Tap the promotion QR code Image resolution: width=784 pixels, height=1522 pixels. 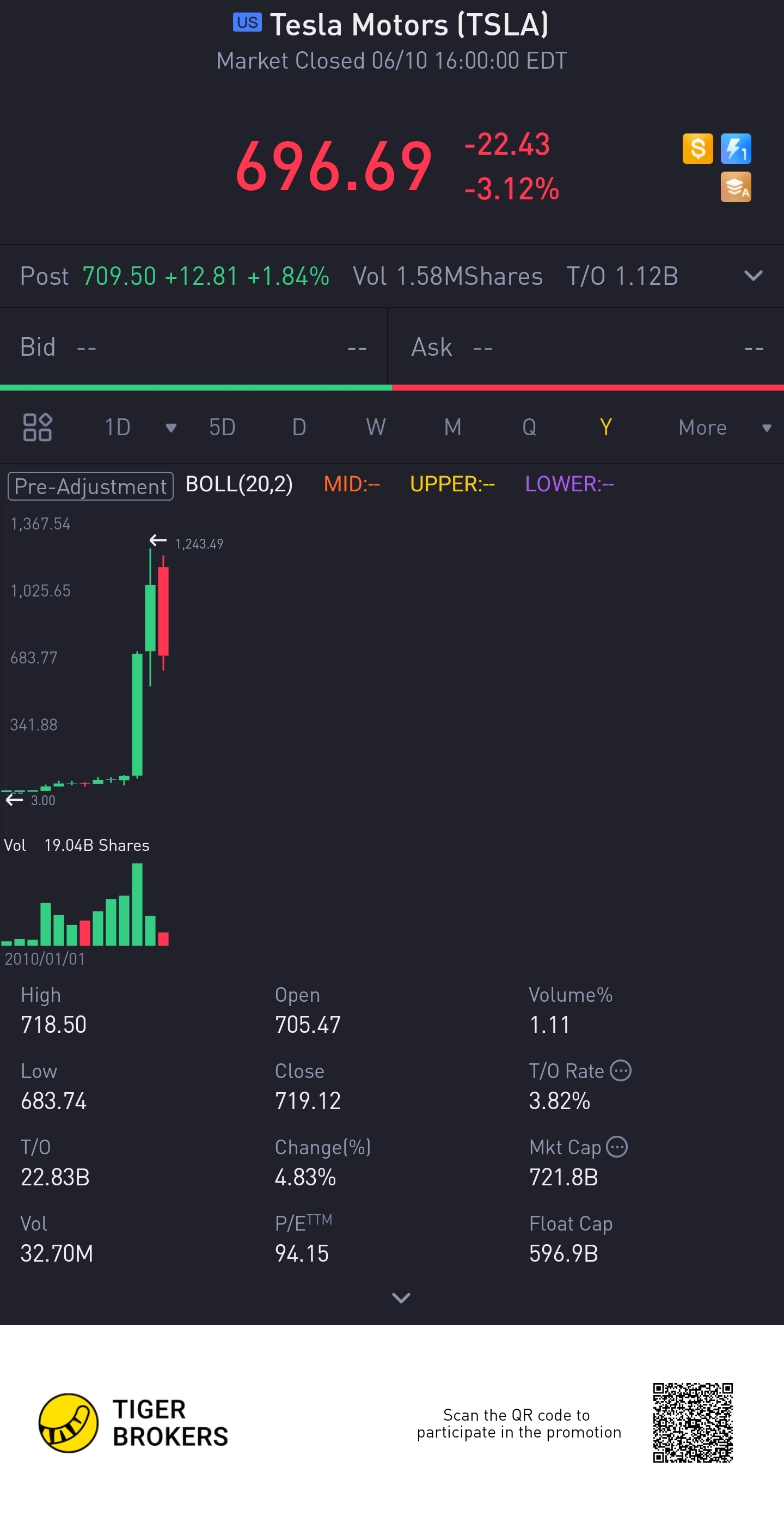[x=693, y=1423]
